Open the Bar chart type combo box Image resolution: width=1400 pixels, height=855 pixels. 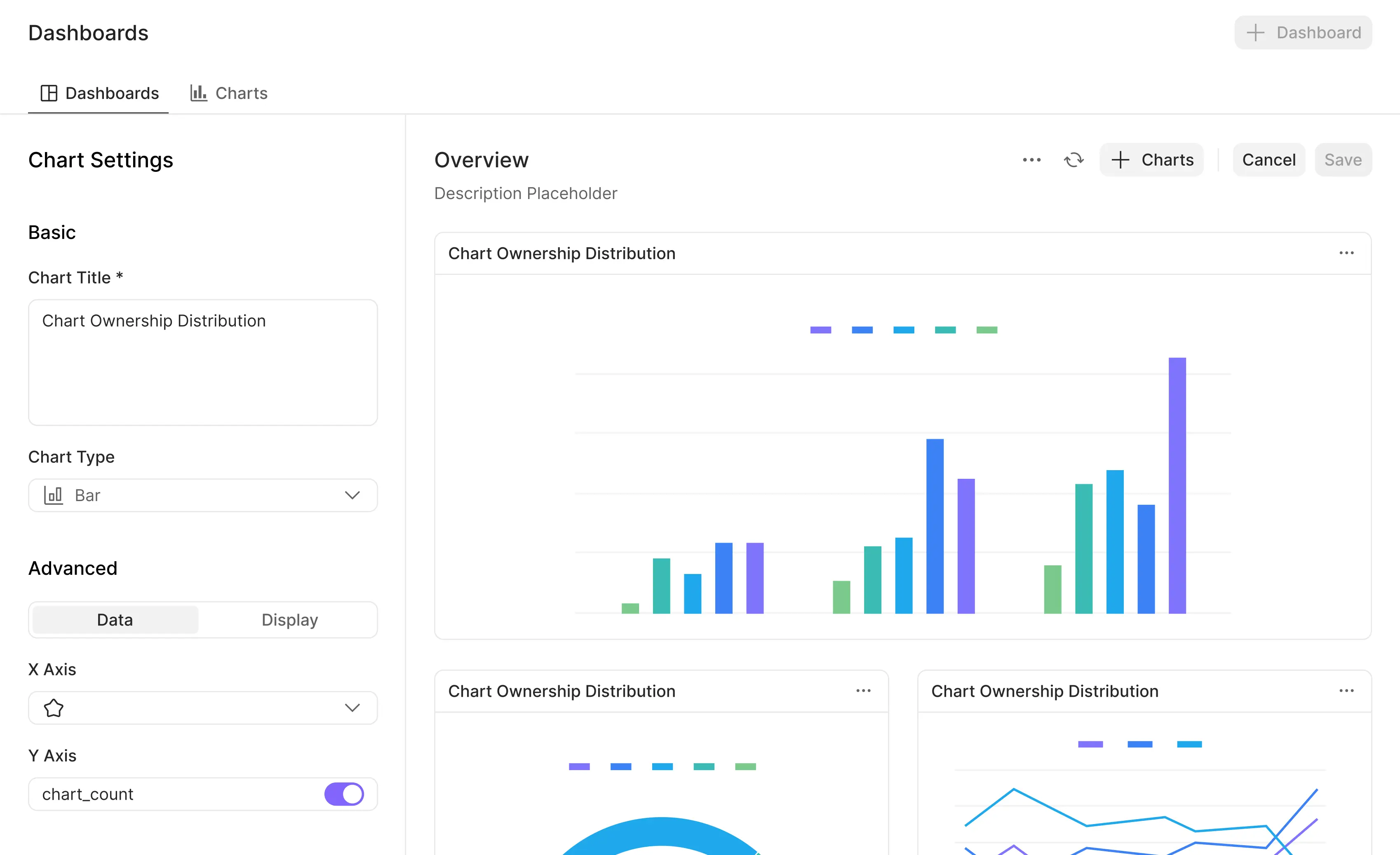pos(203,495)
